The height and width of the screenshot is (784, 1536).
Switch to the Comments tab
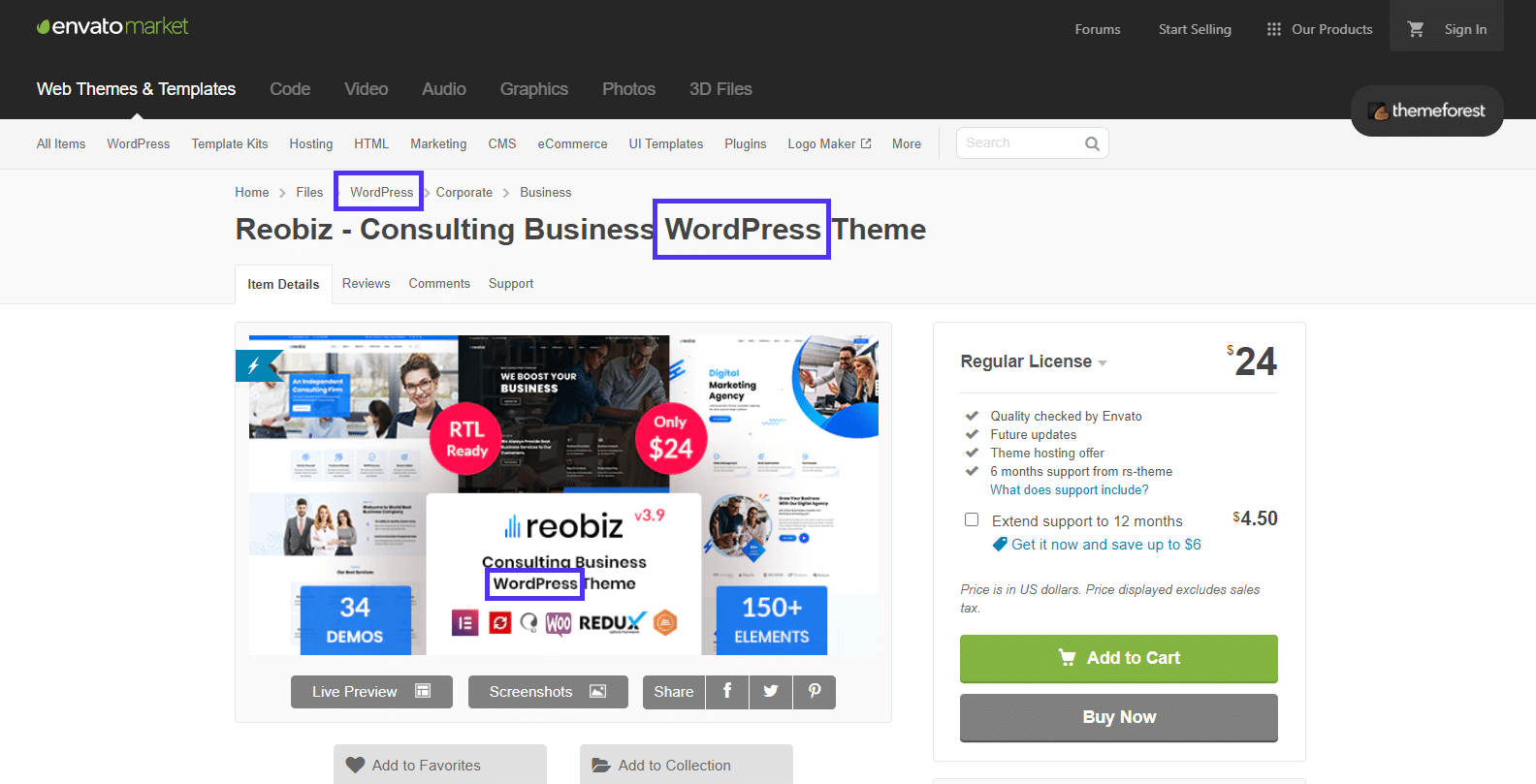pos(439,283)
